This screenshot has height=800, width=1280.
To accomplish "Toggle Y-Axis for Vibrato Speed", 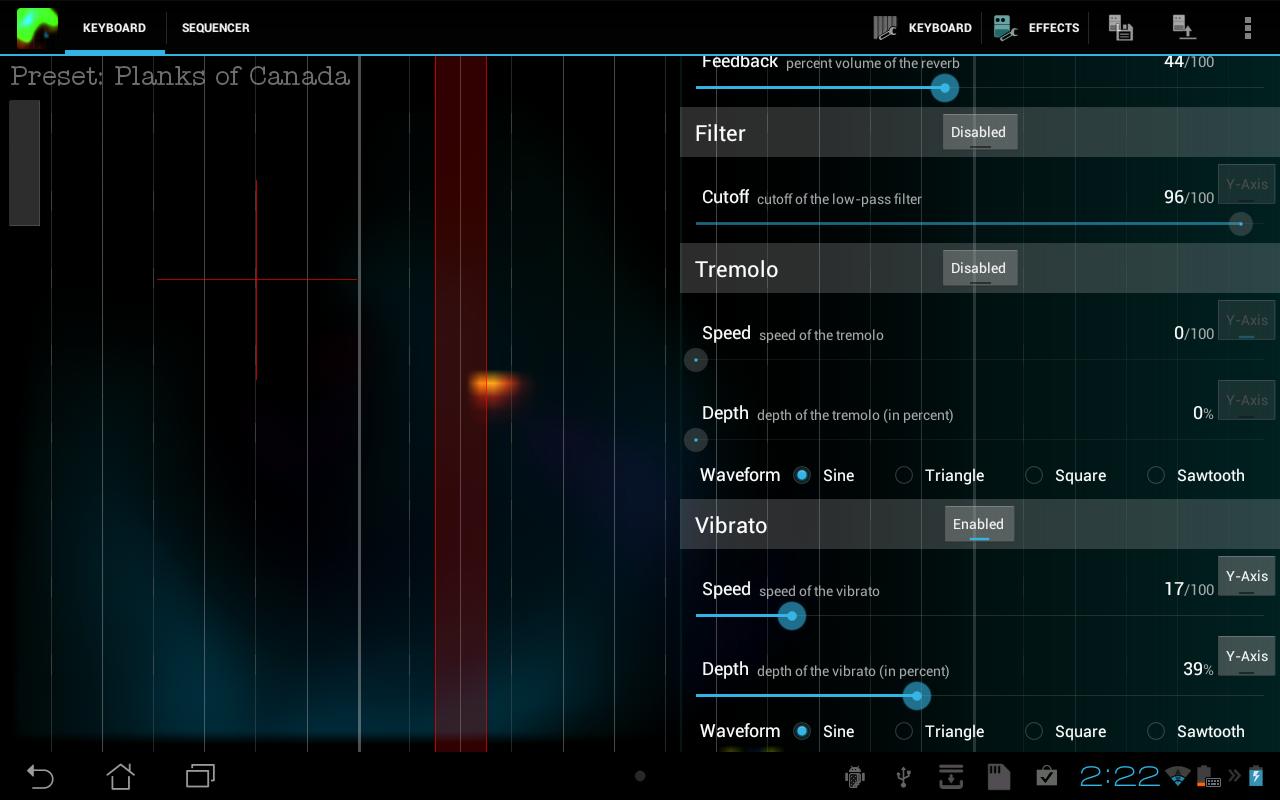I will 1247,576.
